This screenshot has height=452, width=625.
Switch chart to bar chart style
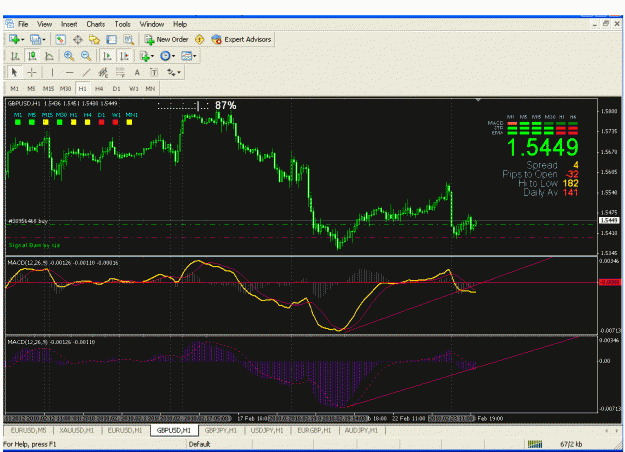[15, 56]
